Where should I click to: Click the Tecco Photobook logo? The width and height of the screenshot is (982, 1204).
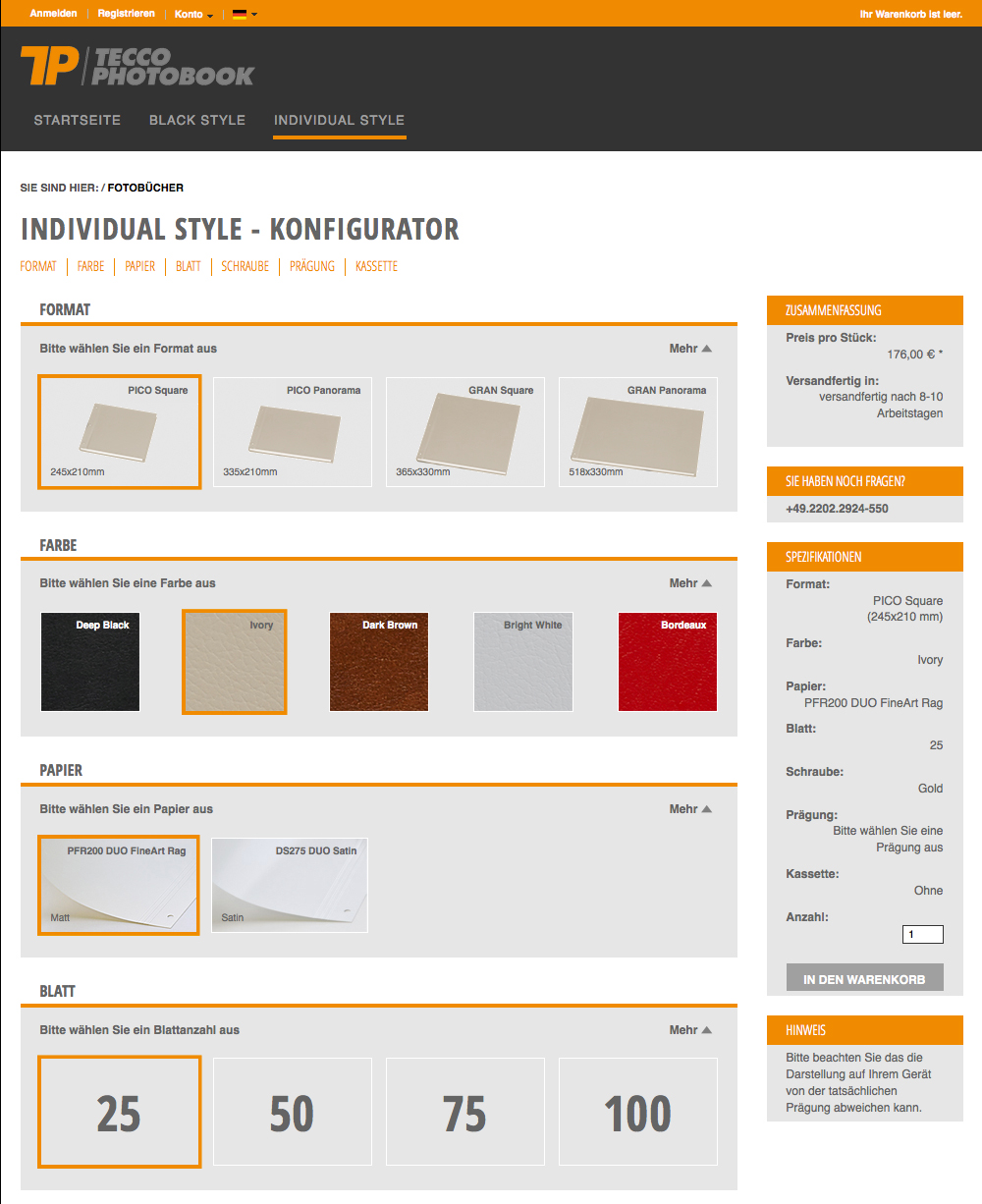click(137, 66)
